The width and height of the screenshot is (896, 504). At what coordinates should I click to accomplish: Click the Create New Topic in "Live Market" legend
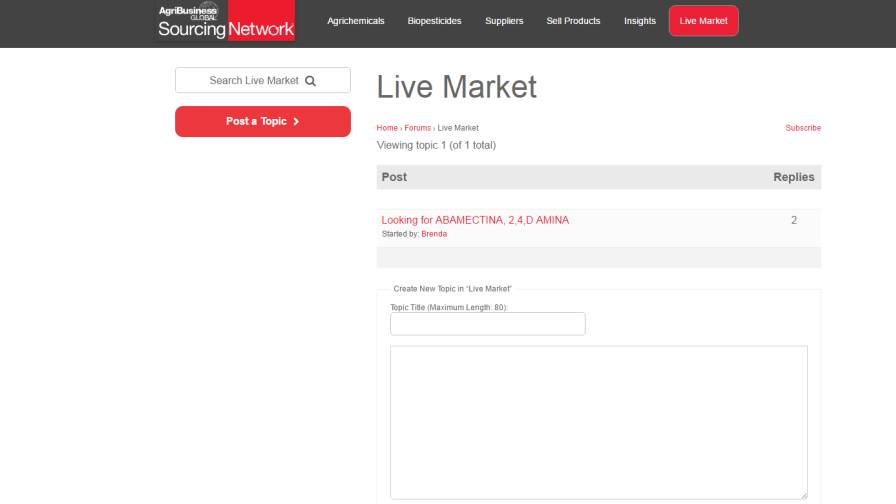[x=452, y=289]
